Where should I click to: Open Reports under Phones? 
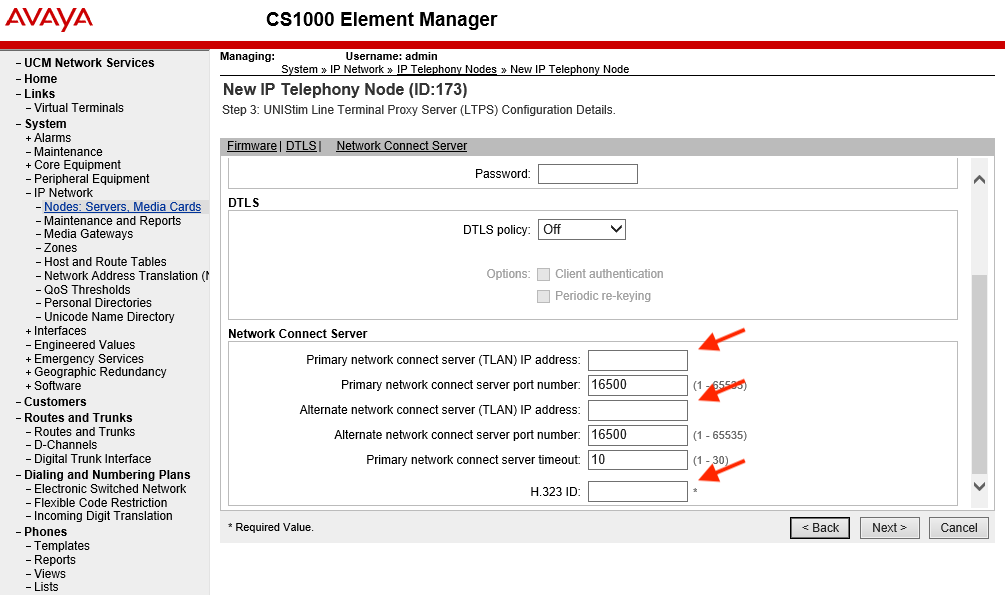tap(55, 560)
